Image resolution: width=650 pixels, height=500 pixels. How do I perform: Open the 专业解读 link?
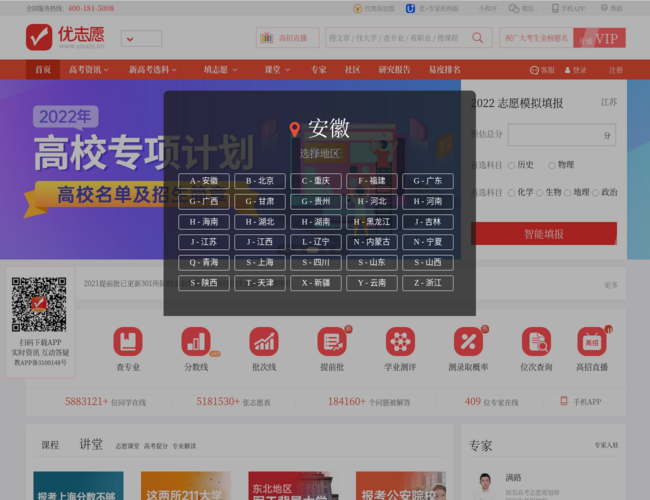(184, 446)
